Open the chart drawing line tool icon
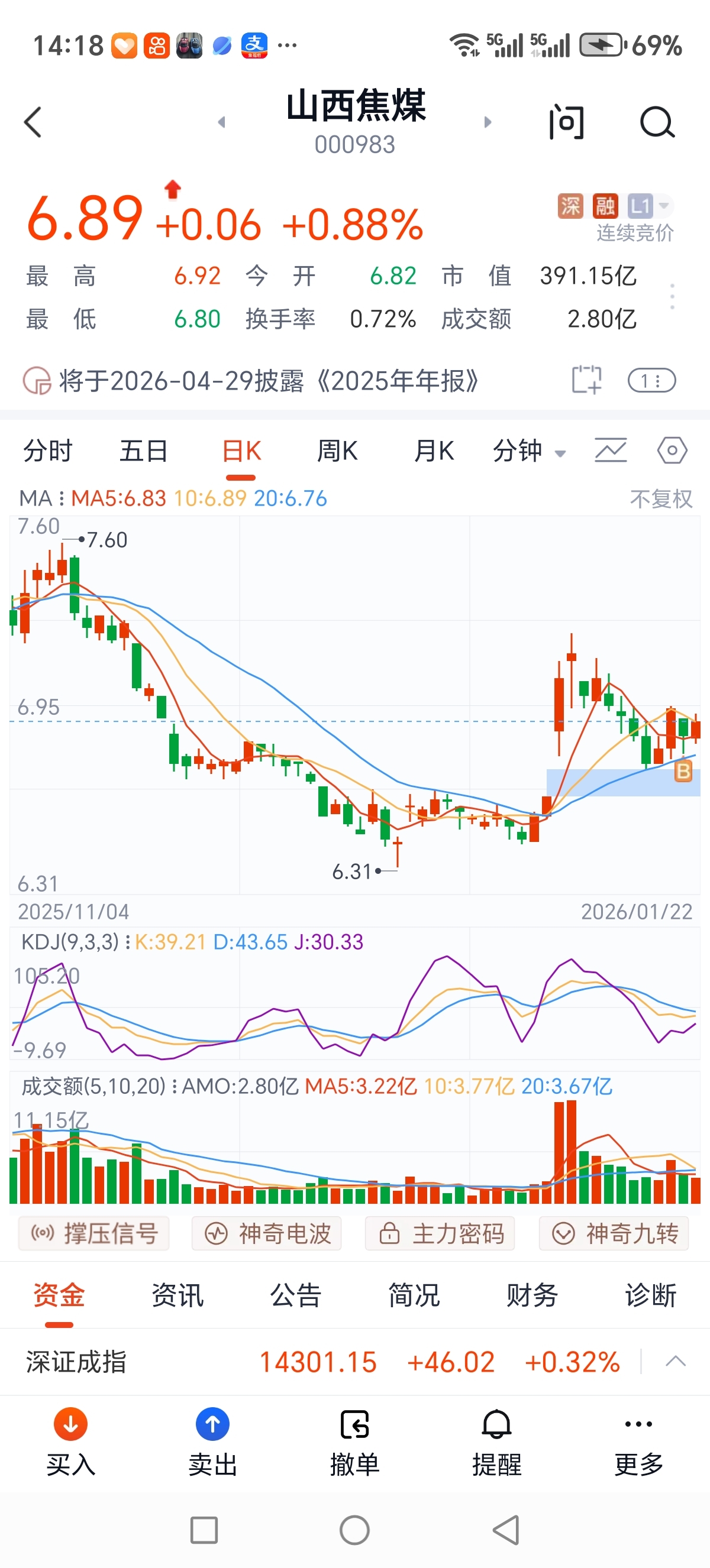Image resolution: width=710 pixels, height=1568 pixels. coord(611,451)
